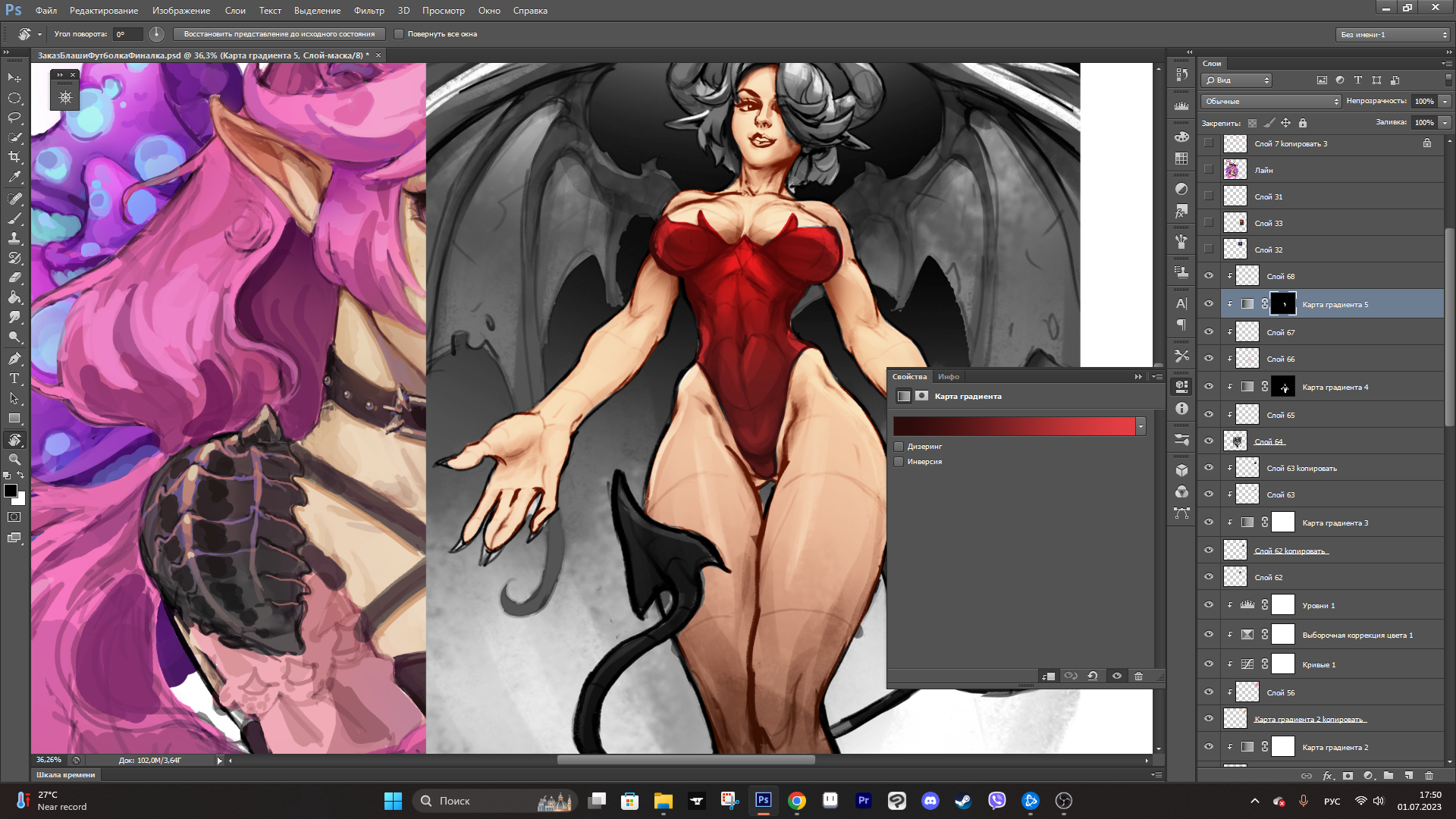Image resolution: width=1456 pixels, height=819 pixels.
Task: Click the red gradient preview bar
Action: tap(1013, 426)
